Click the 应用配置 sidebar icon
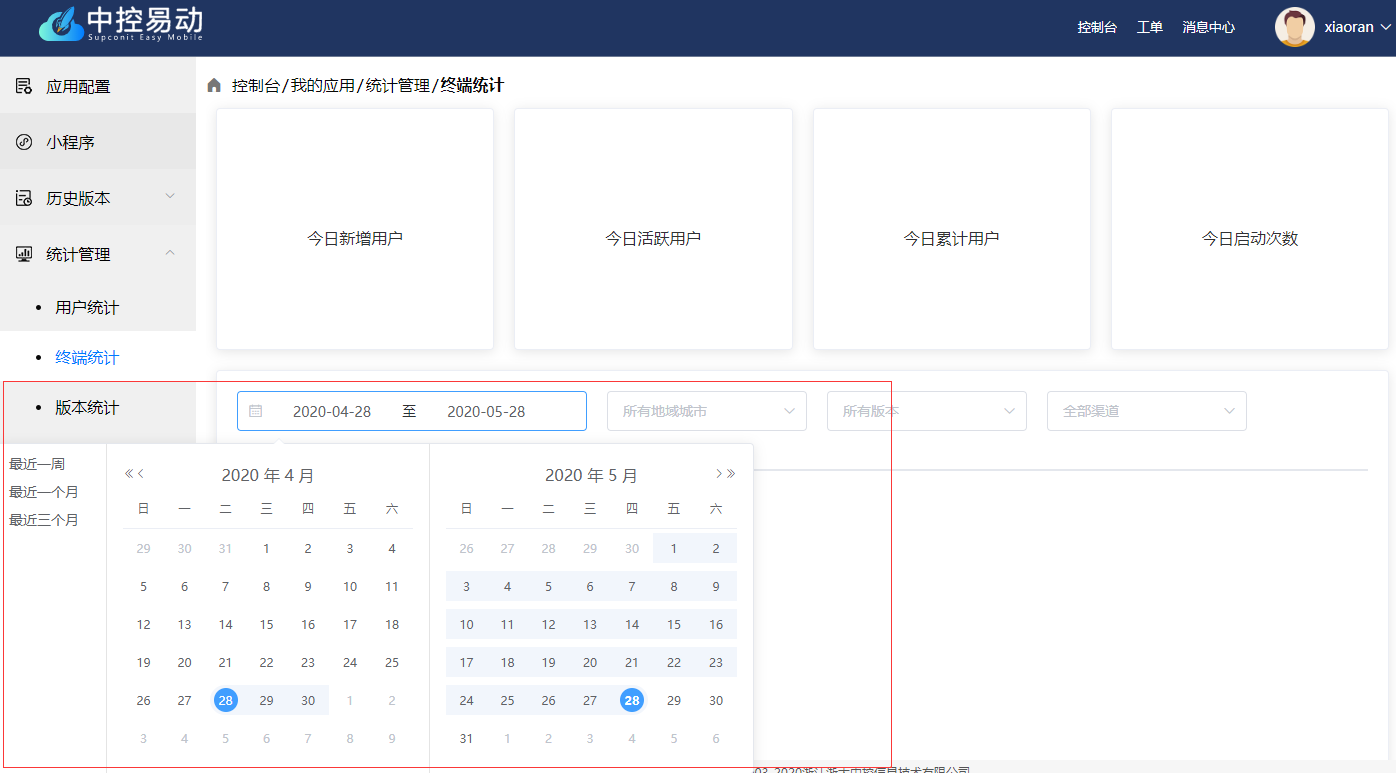1396x773 pixels. point(24,86)
